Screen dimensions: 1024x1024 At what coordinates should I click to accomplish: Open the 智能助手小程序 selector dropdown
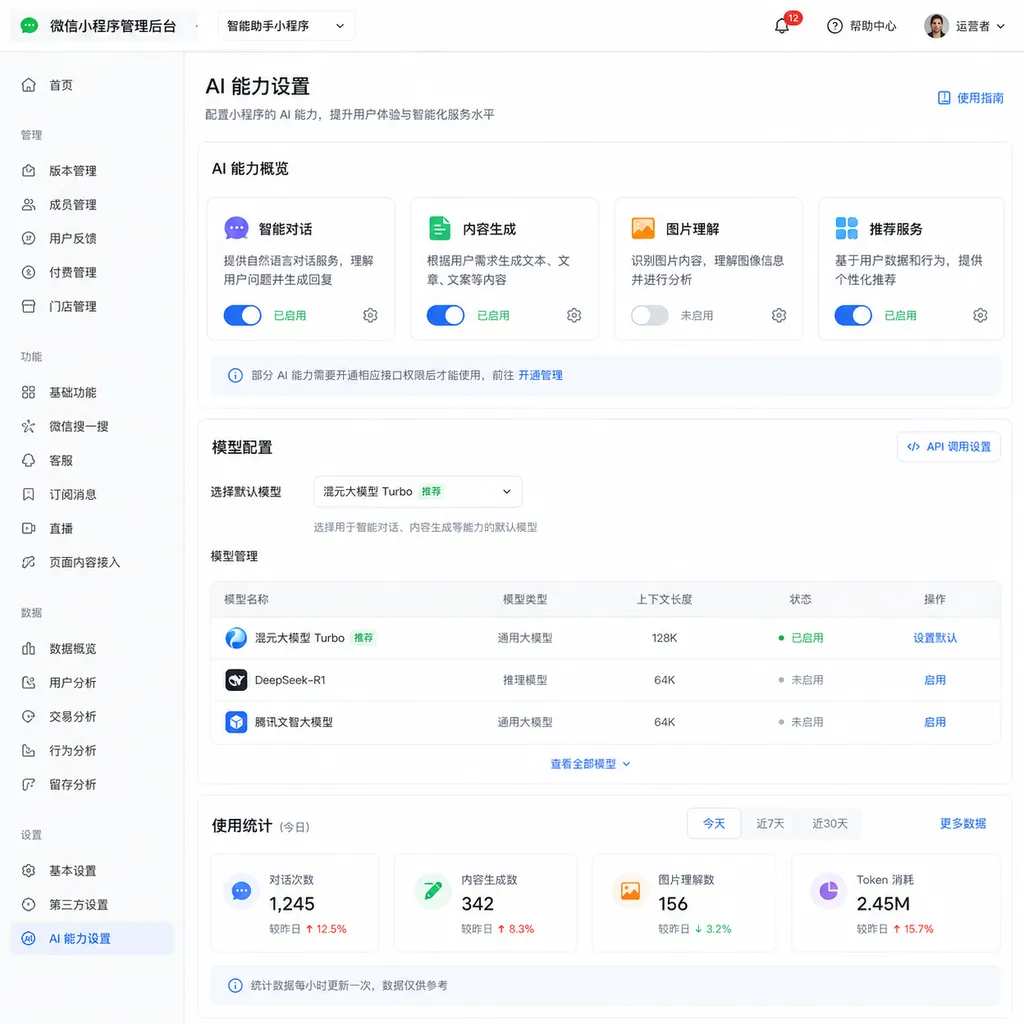(286, 26)
